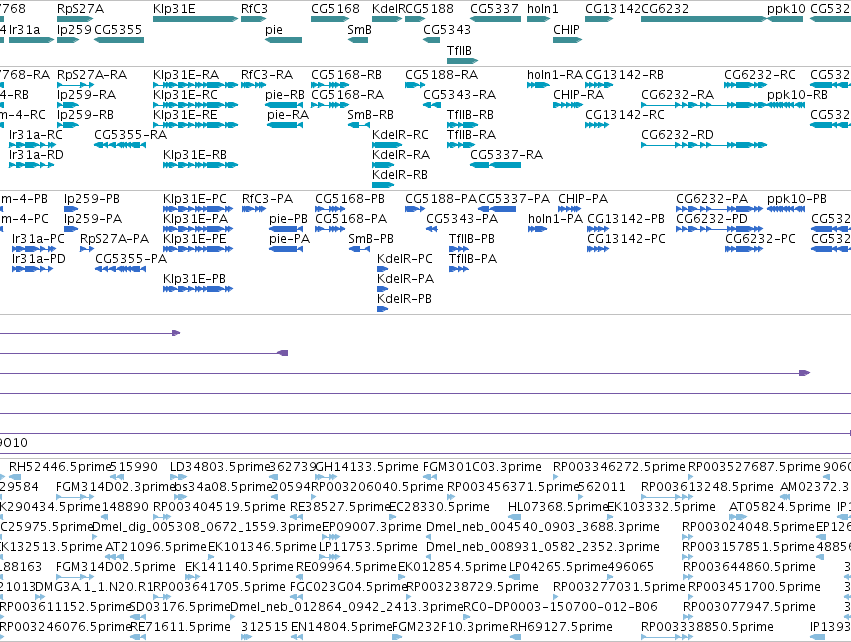The image size is (851, 642).
Task: Click transcript Klp31E-RB
Action: coord(201,166)
